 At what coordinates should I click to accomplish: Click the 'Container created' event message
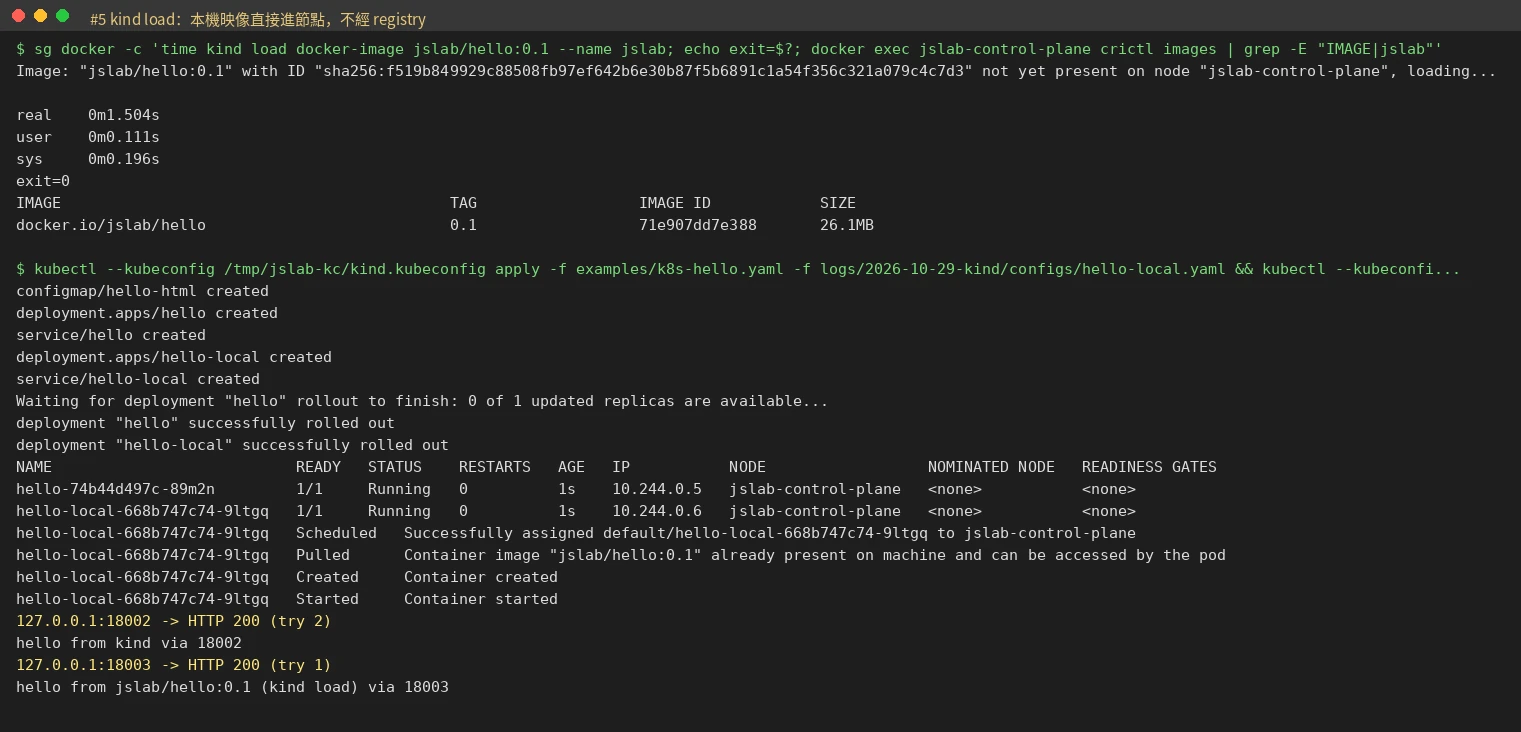coord(481,577)
